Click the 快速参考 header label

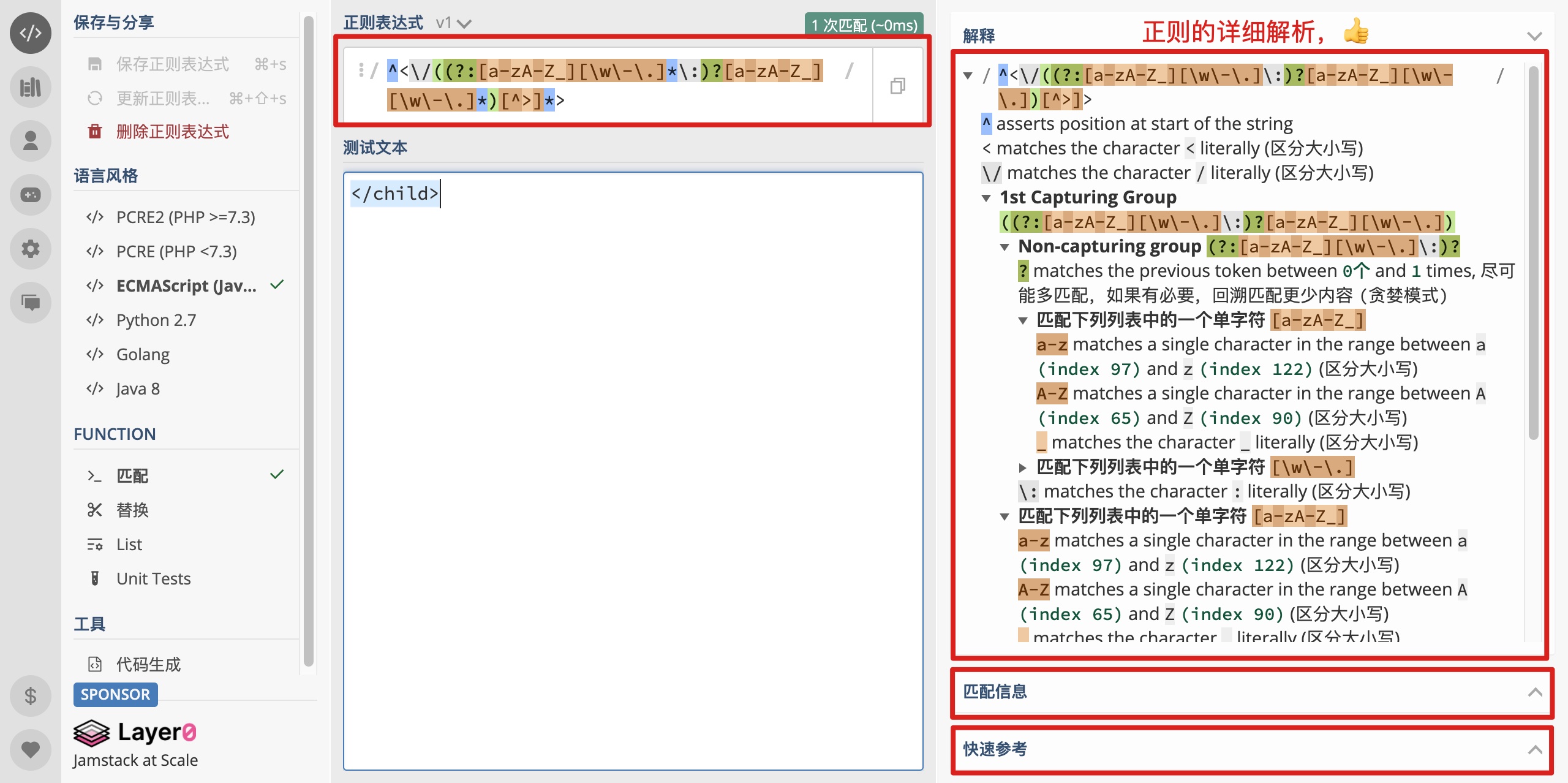coord(995,749)
